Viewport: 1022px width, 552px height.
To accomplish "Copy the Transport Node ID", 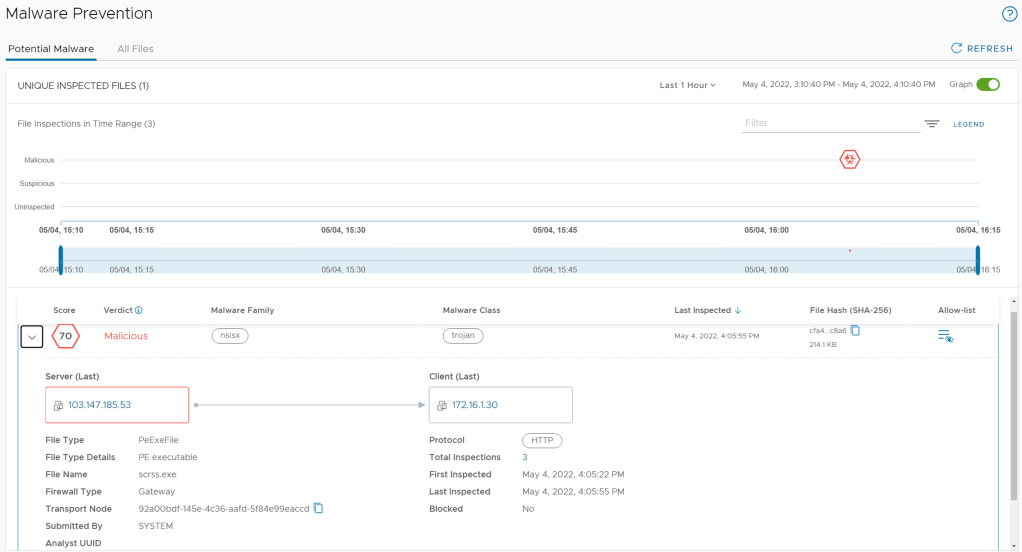I will [x=319, y=508].
